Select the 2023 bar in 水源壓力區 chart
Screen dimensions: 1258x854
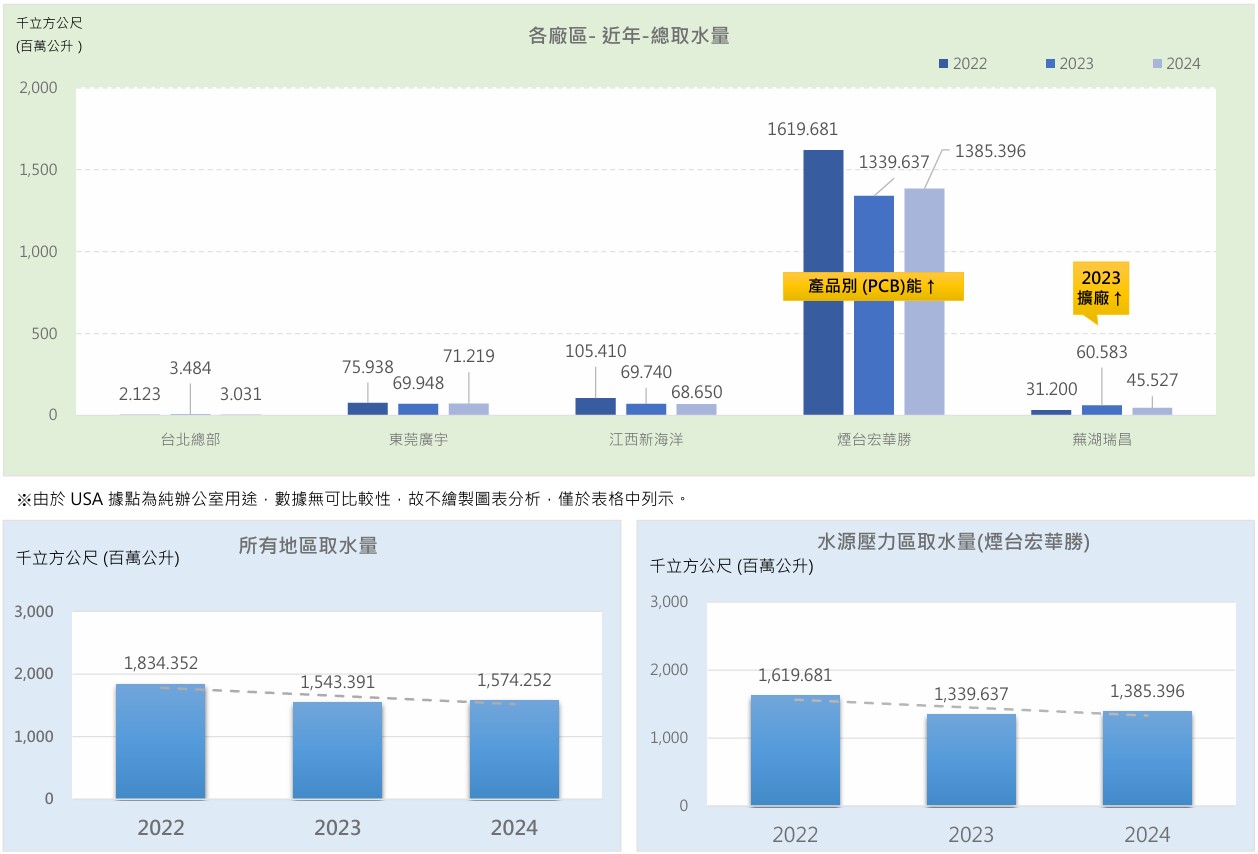(971, 760)
